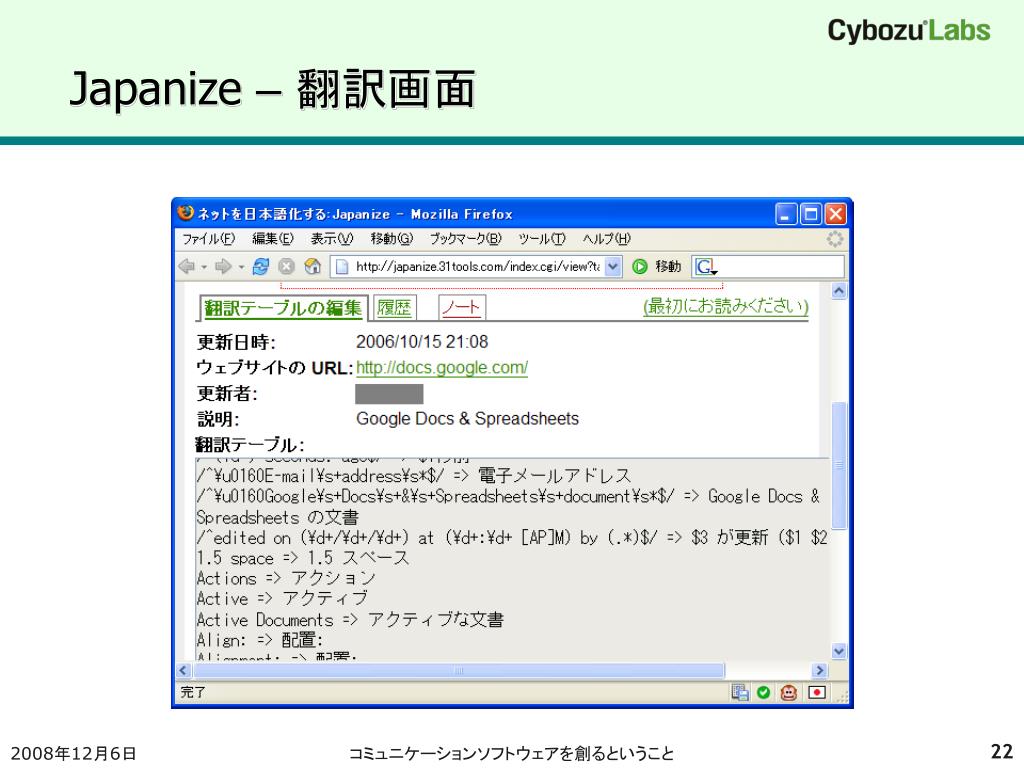
Task: Click the vertical scrollbar thumb
Action: [839, 466]
